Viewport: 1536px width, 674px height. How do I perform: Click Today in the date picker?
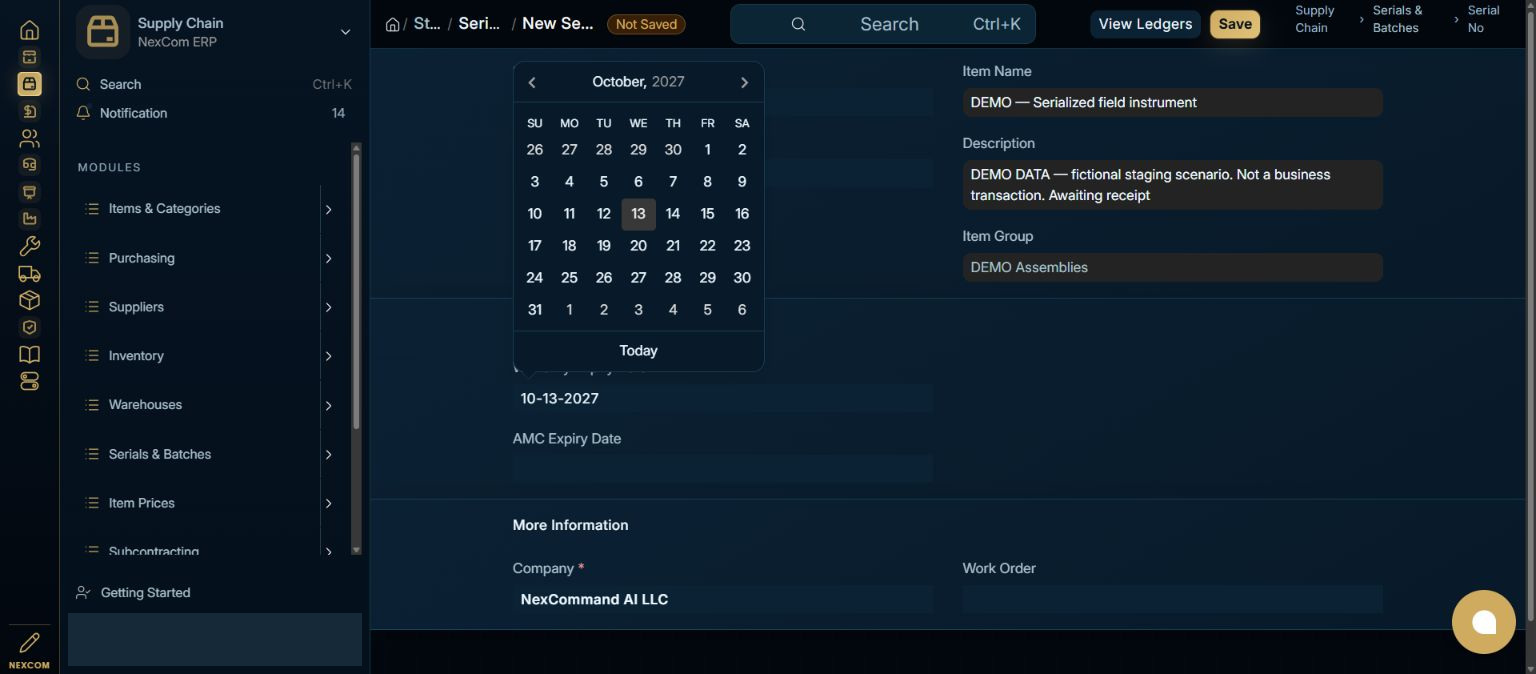tap(638, 351)
